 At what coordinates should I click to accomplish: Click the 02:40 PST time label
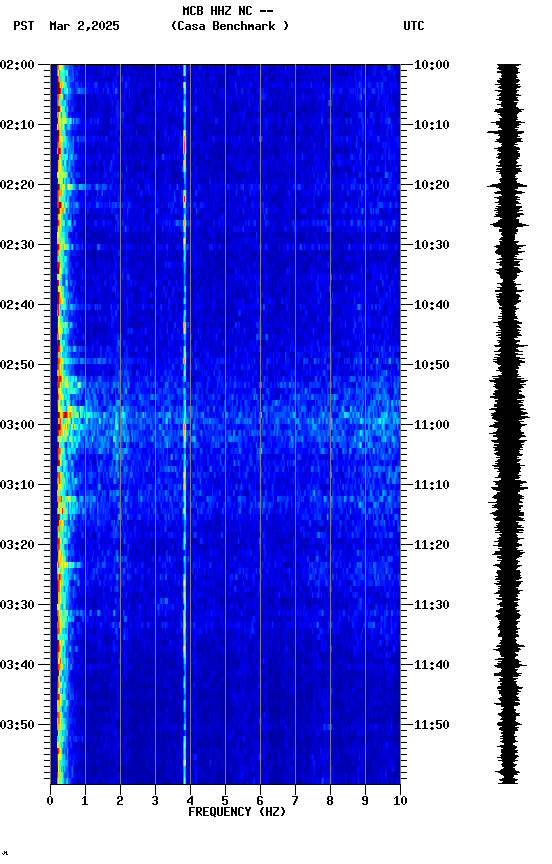(x=17, y=305)
